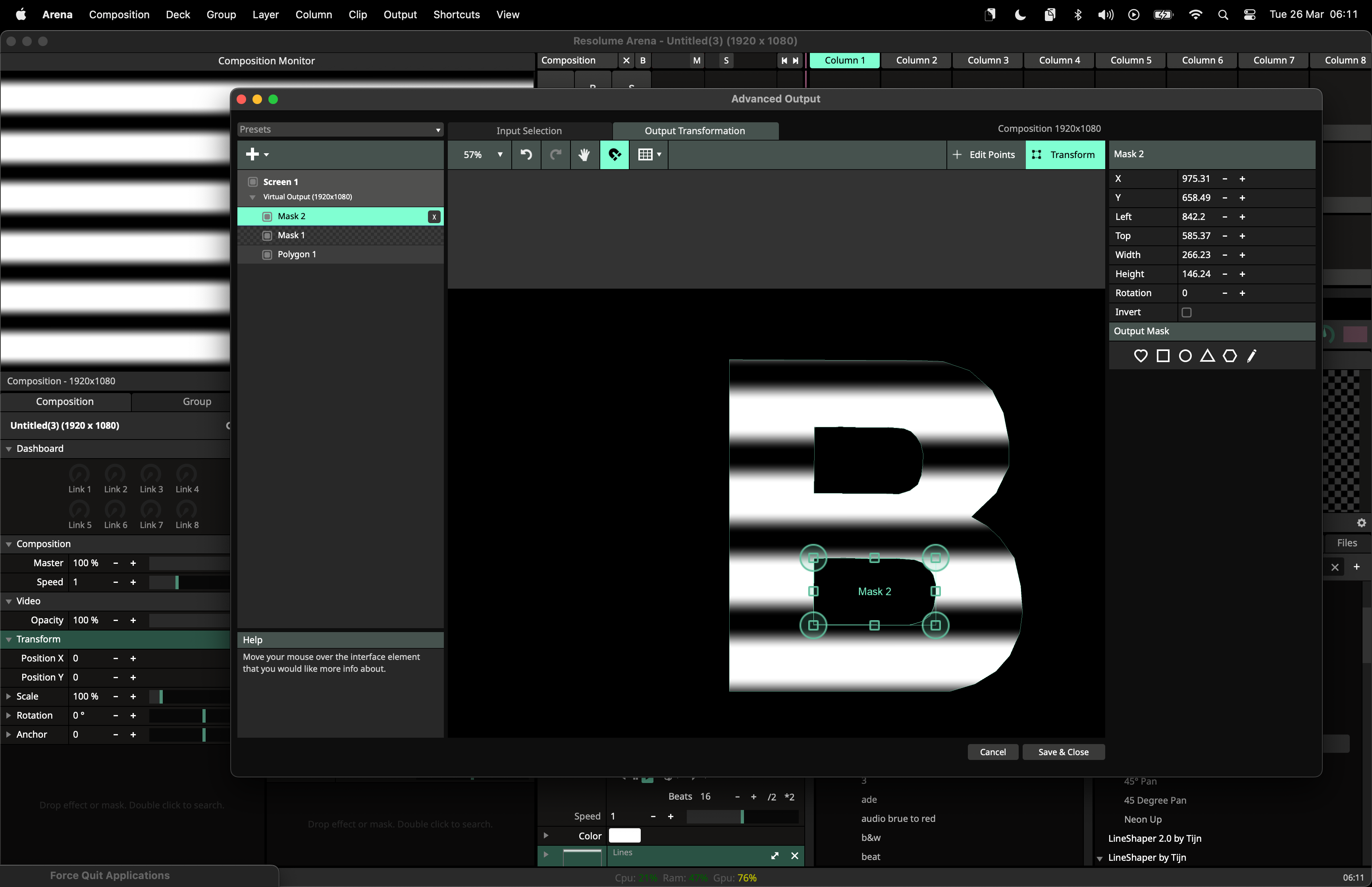The width and height of the screenshot is (1372, 887).
Task: Collapse the Virtual Output tree arrow
Action: click(x=252, y=197)
